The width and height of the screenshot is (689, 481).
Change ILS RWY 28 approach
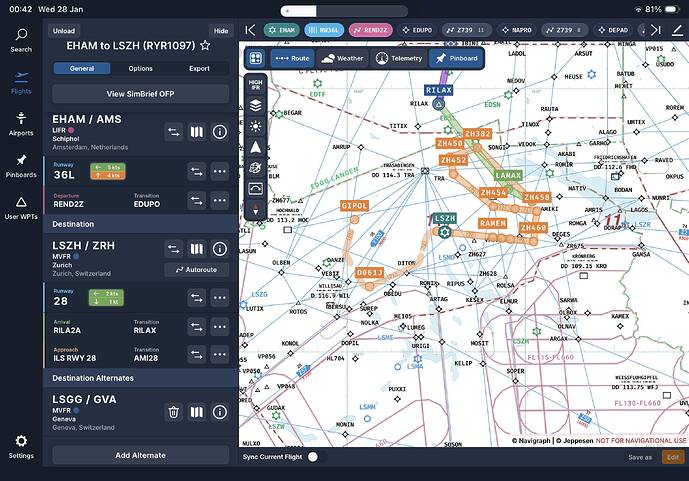[196, 354]
